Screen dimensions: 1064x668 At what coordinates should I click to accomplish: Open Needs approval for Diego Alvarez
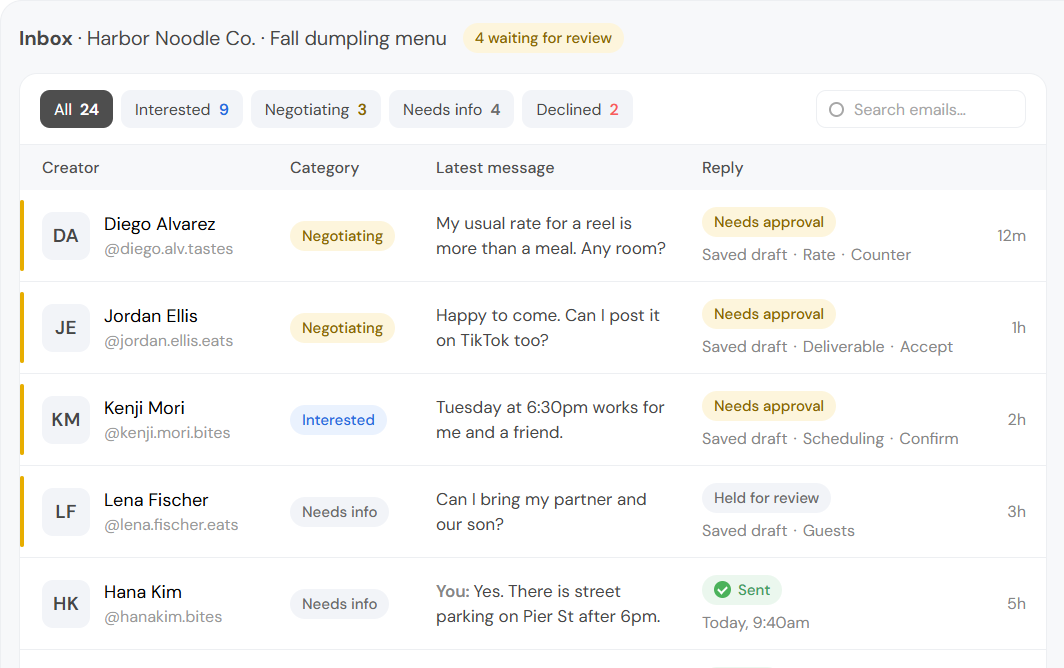769,222
